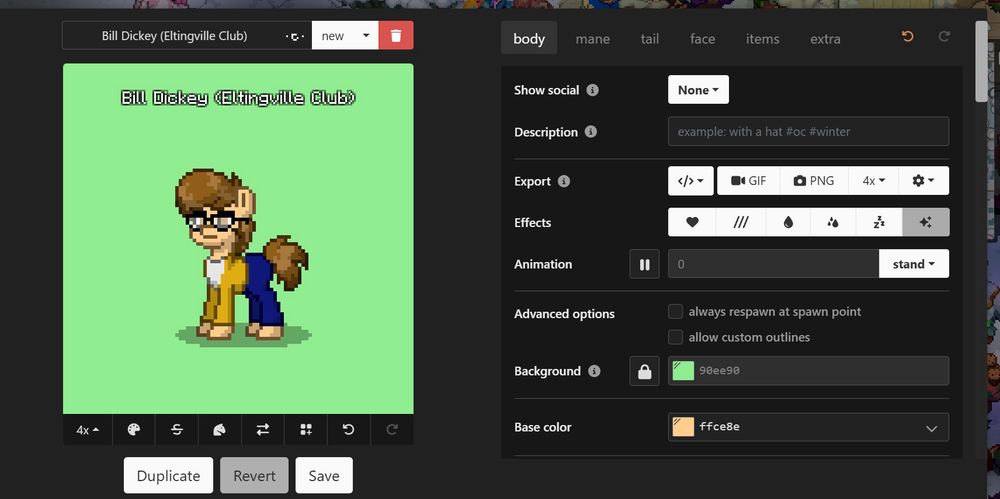This screenshot has width=1000, height=499.
Task: Click the pony preview image
Action: pos(238,239)
